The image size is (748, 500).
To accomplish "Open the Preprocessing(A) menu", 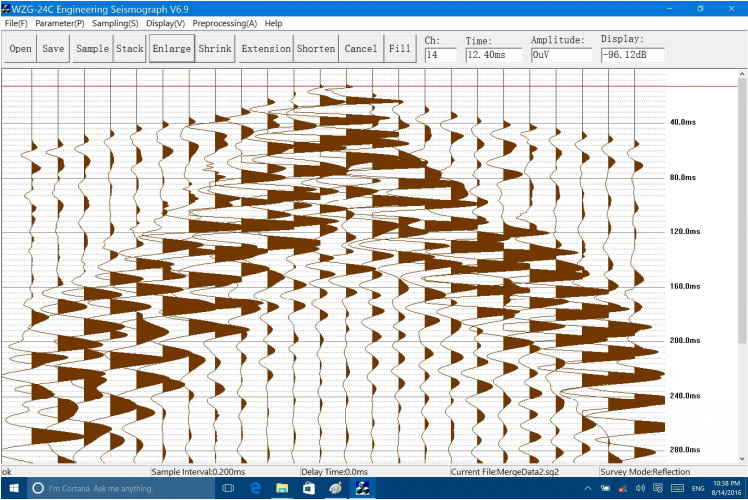I will [x=225, y=23].
